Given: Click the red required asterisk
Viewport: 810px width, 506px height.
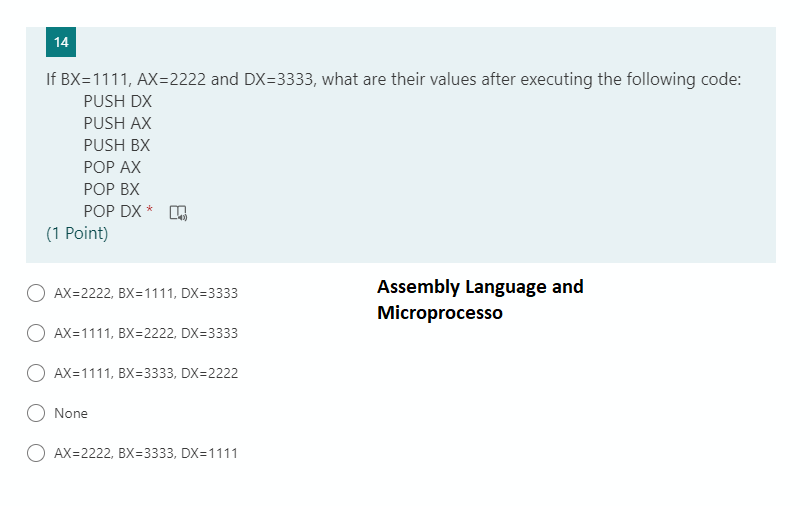Looking at the screenshot, I should pos(149,209).
